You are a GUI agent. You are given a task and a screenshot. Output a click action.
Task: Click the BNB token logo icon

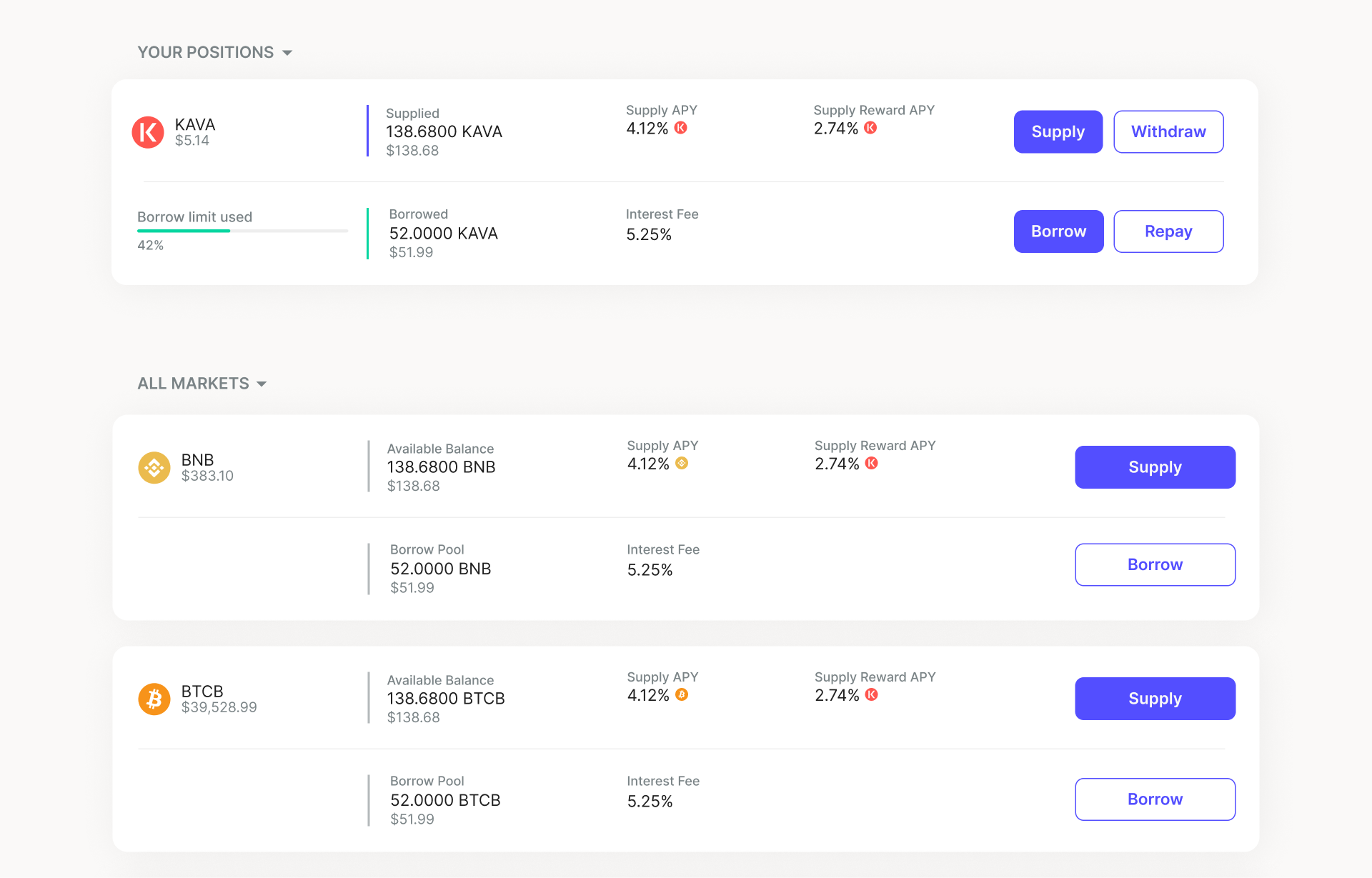click(154, 468)
